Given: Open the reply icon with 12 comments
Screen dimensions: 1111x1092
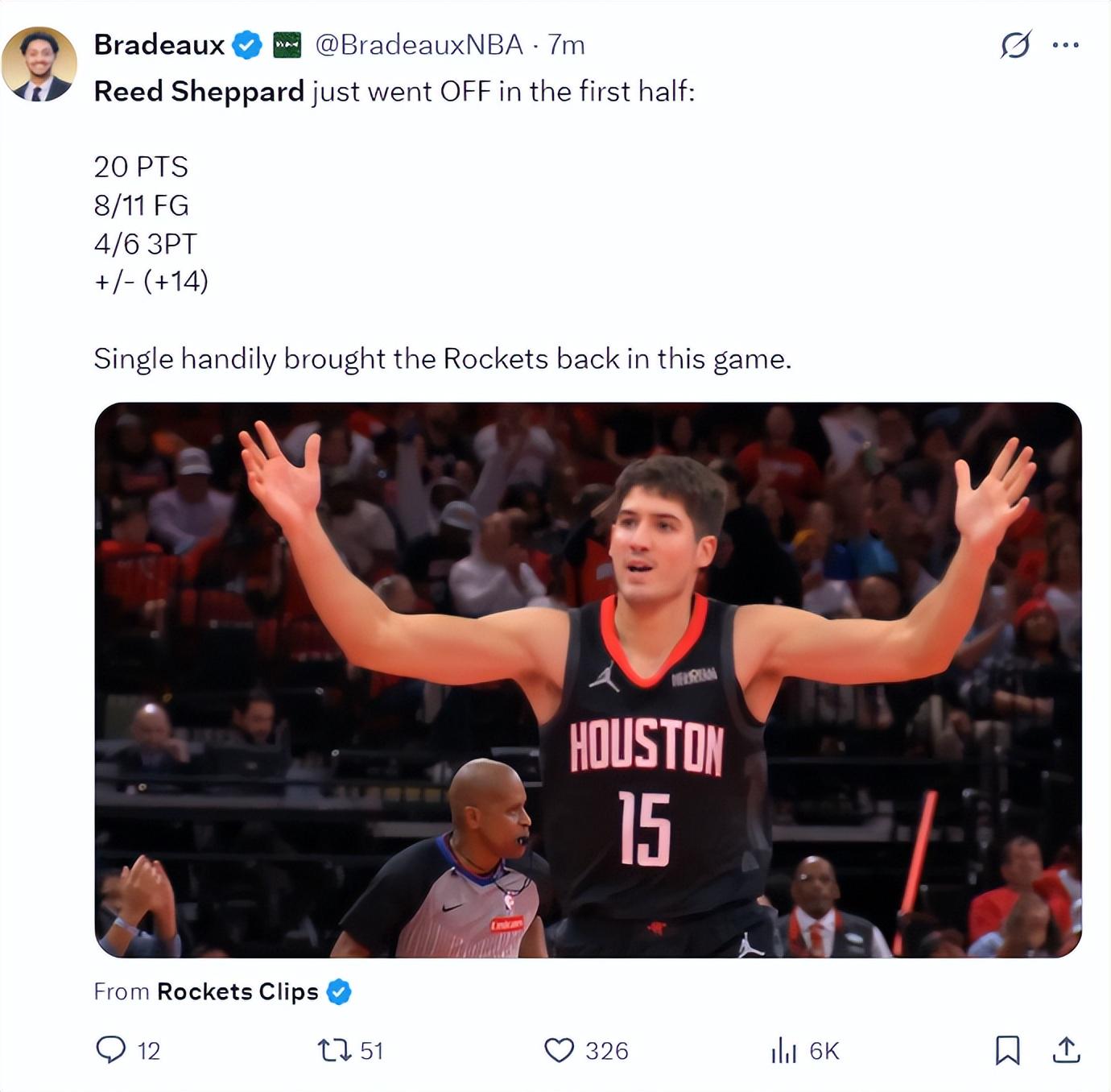Looking at the screenshot, I should (111, 1050).
